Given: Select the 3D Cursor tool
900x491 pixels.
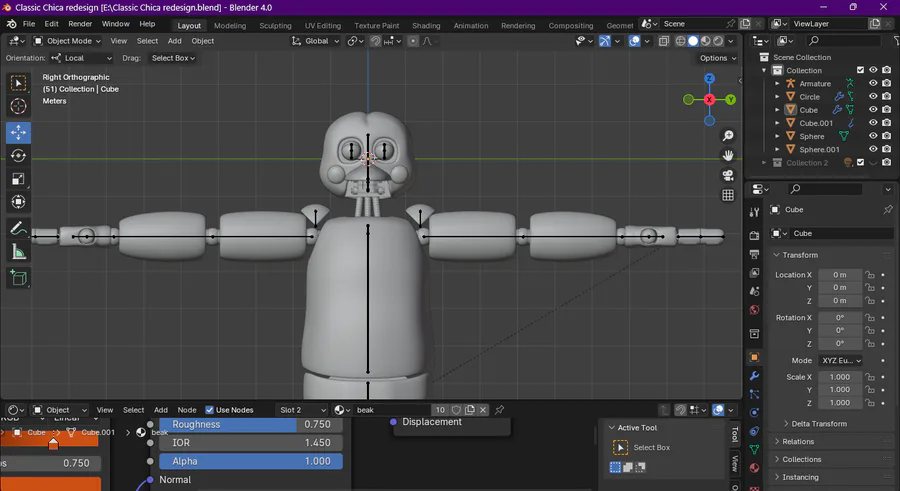Looking at the screenshot, I should click(x=18, y=106).
